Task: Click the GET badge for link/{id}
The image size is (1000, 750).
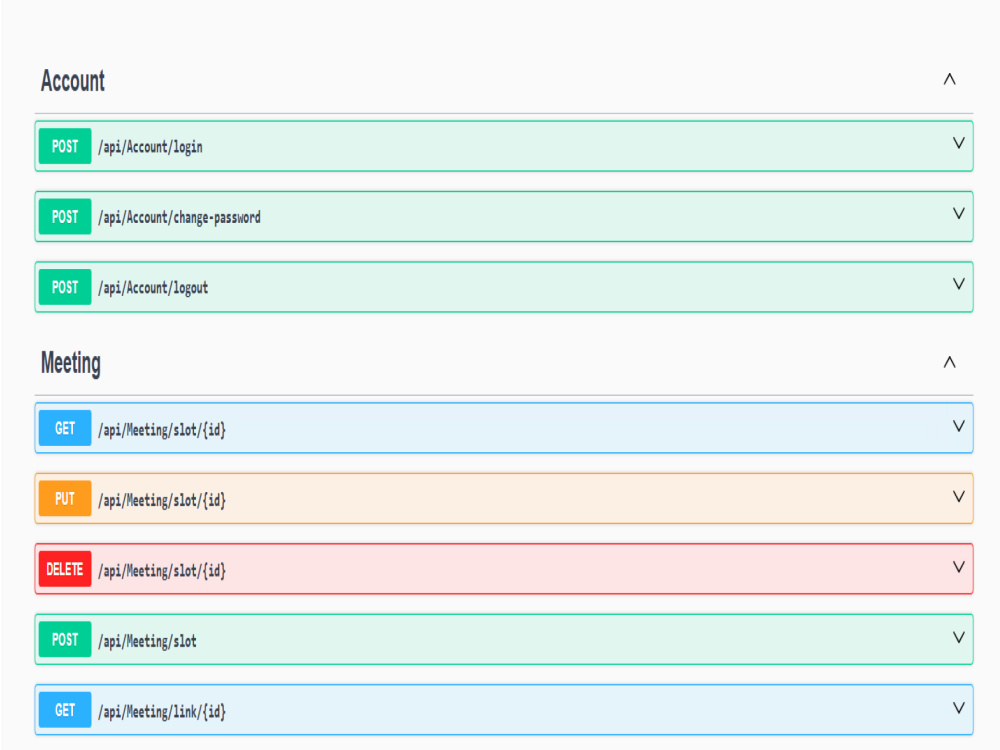Action: 65,710
